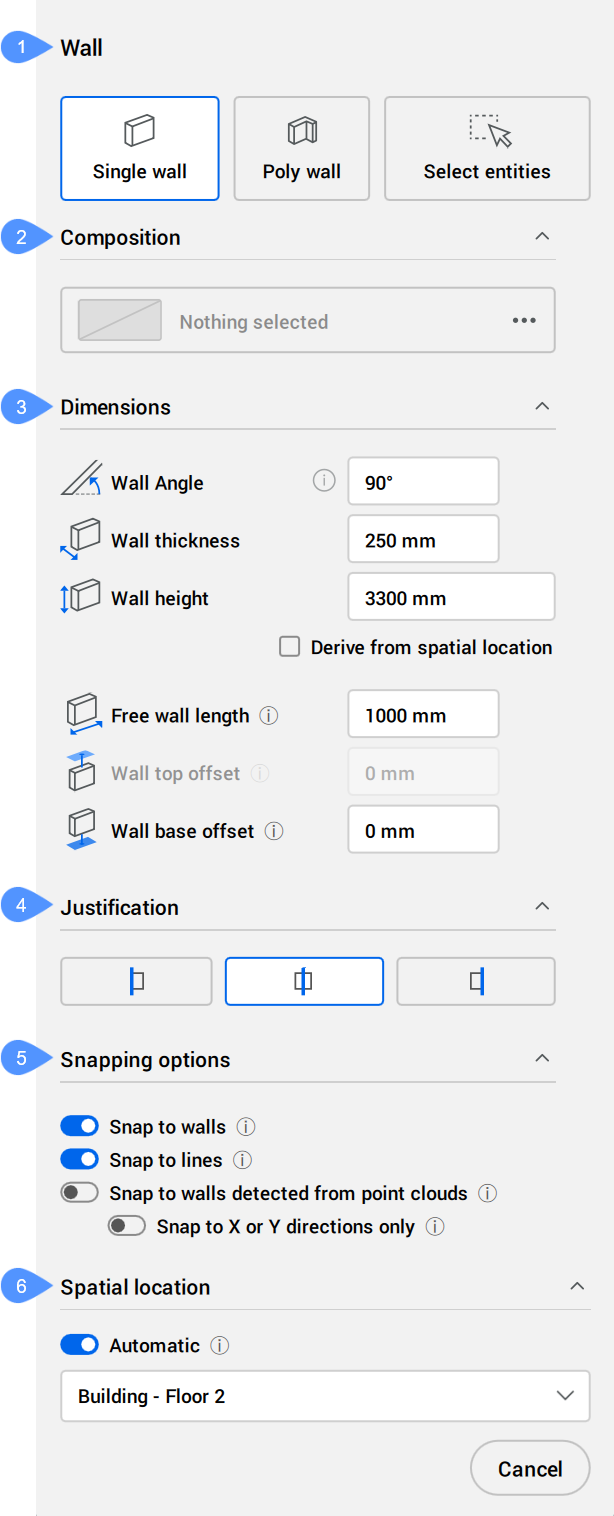Set right wall justification
Screen dimensions: 614x1516
[476, 981]
